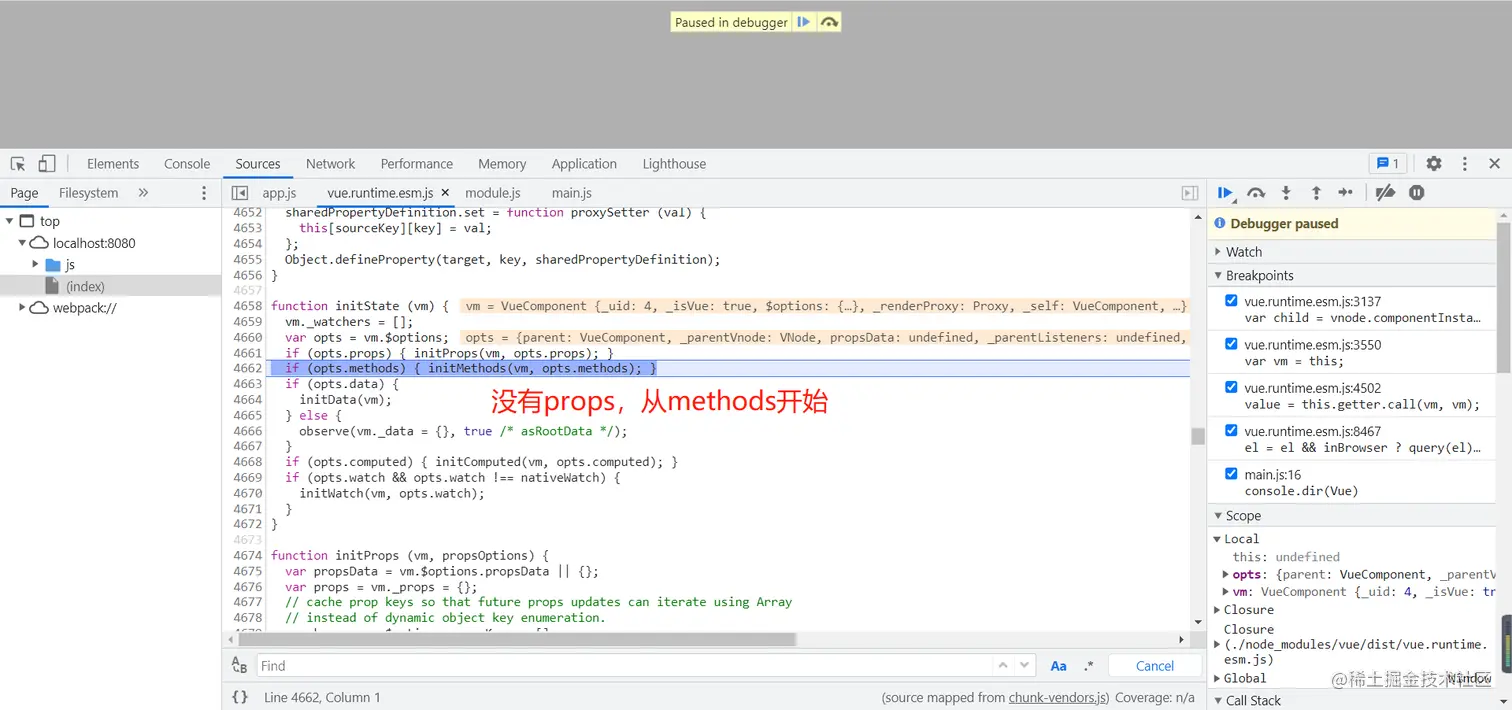Open the console messages badge
The width and height of the screenshot is (1512, 710).
pos(1388,164)
